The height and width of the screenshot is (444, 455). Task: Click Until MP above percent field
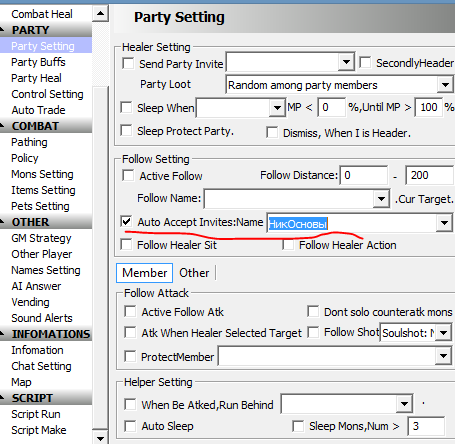coord(428,107)
